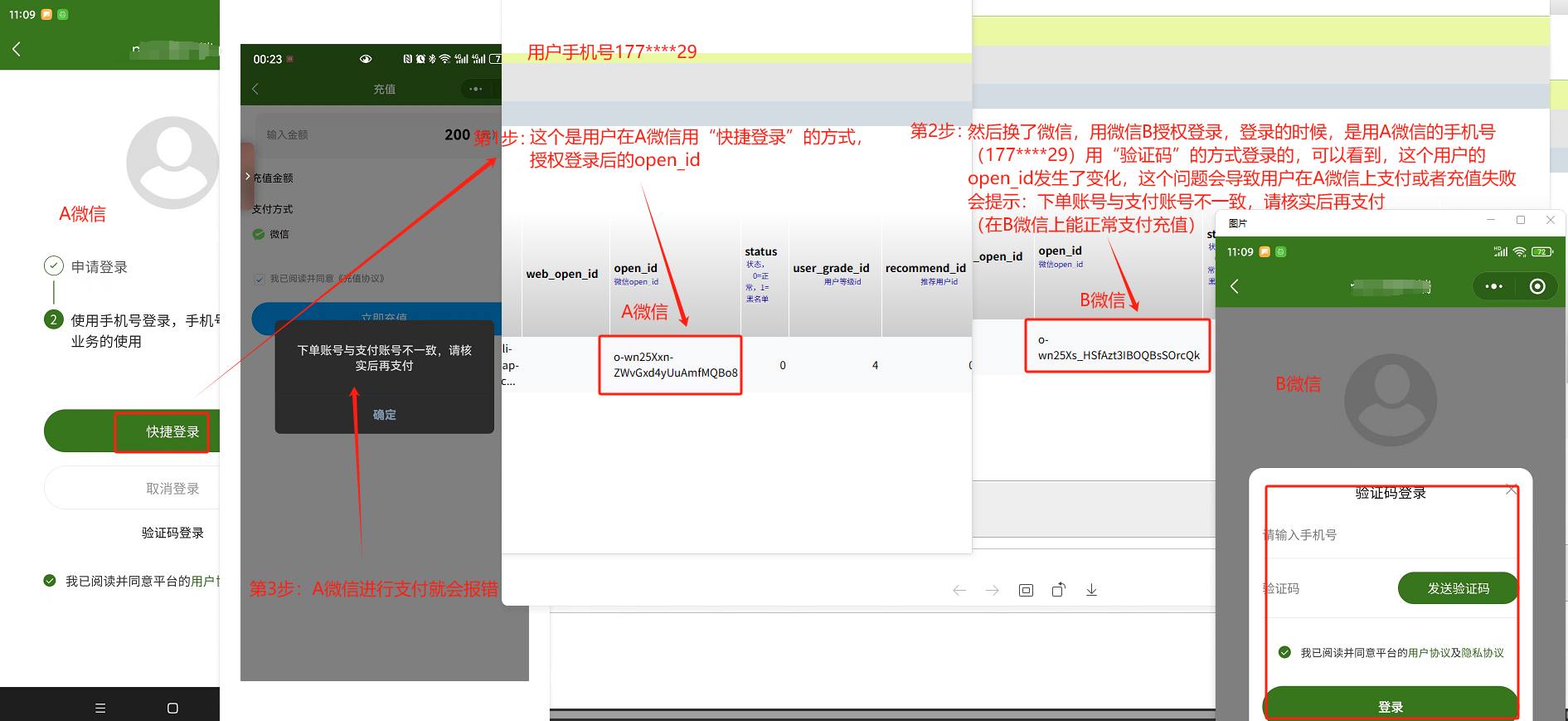The image size is (1568, 721).
Task: Rotate the image using the rotate icon
Action: (1058, 590)
